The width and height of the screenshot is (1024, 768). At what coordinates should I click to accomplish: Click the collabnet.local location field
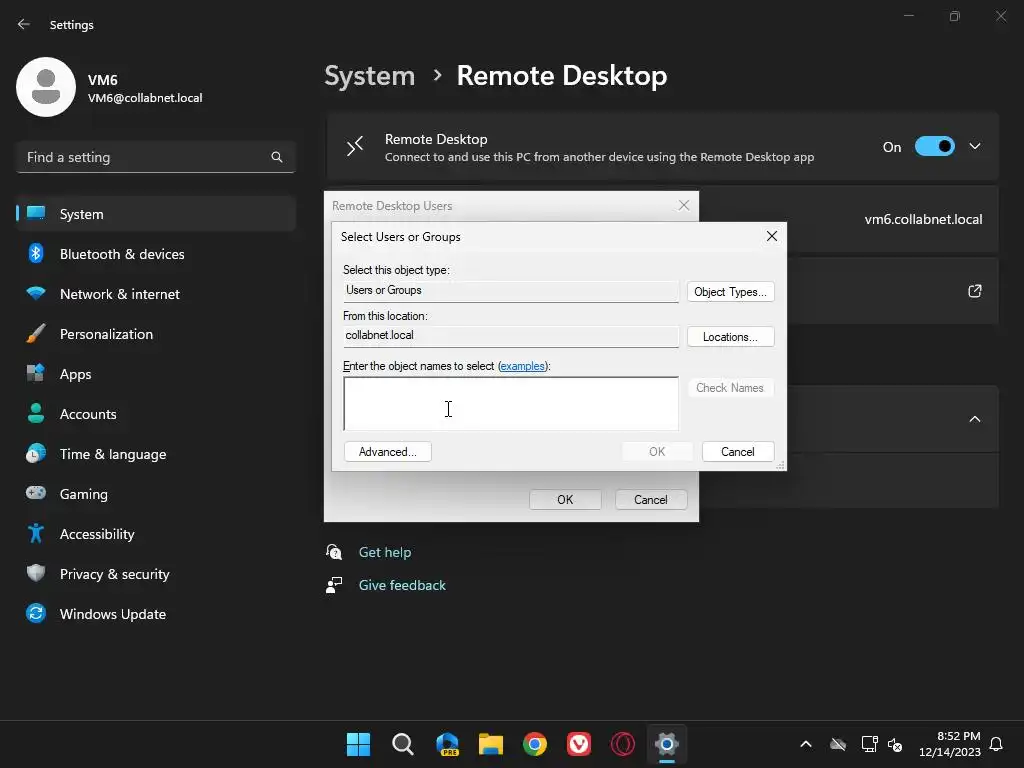click(511, 336)
